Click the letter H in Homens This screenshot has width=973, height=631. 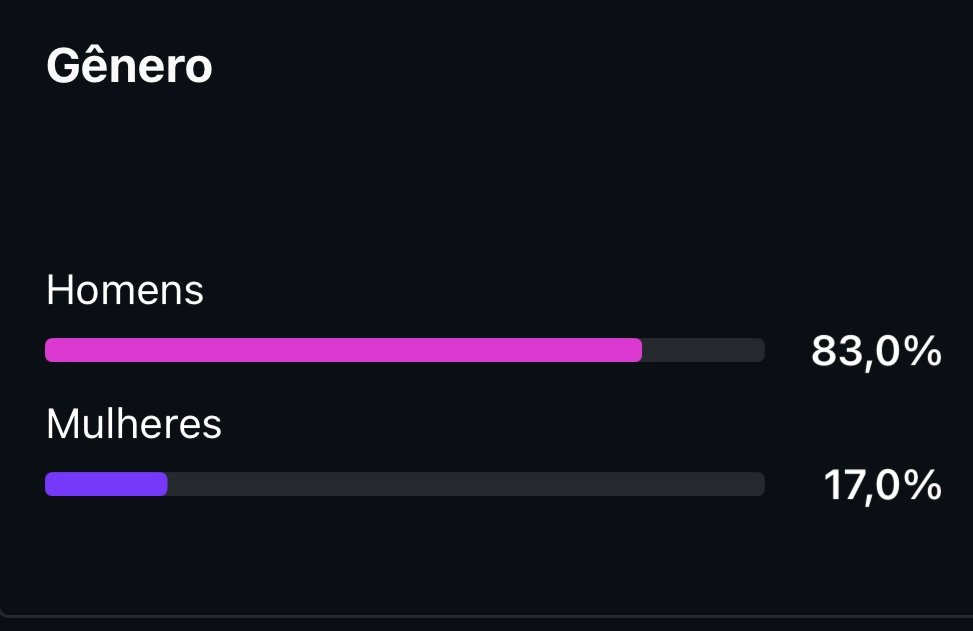click(59, 291)
